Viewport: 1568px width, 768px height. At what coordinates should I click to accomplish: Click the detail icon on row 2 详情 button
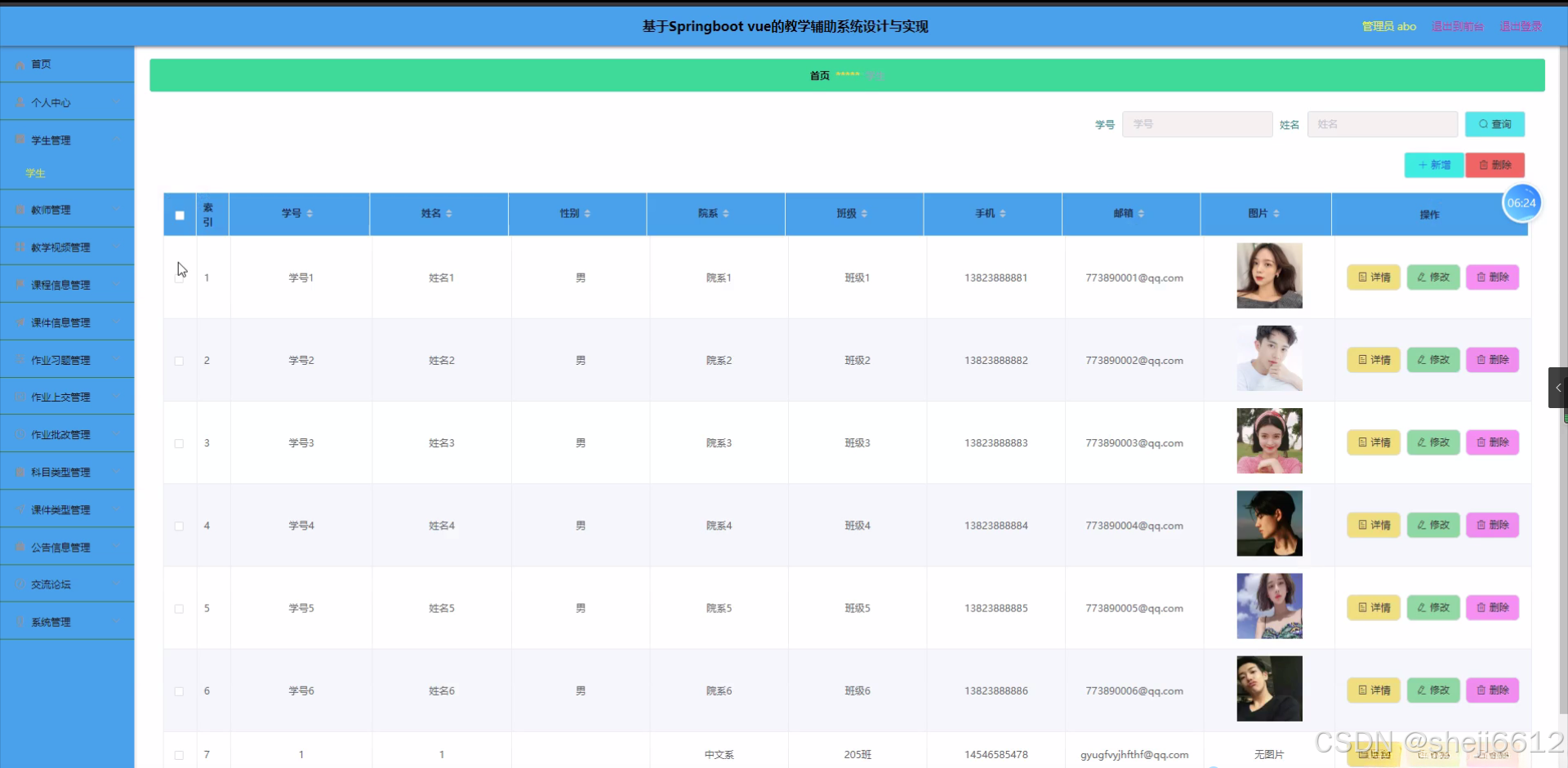pos(1361,360)
